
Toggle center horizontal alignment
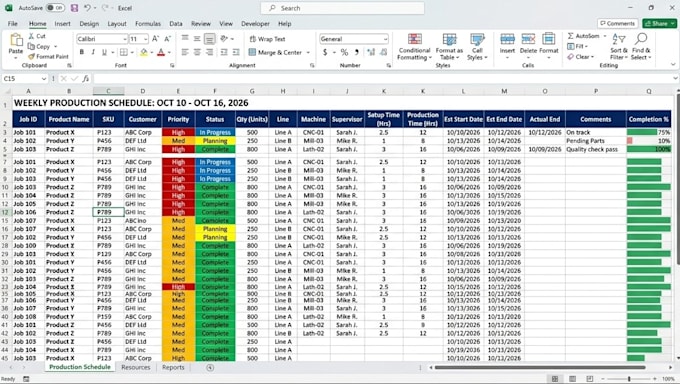coord(197,52)
